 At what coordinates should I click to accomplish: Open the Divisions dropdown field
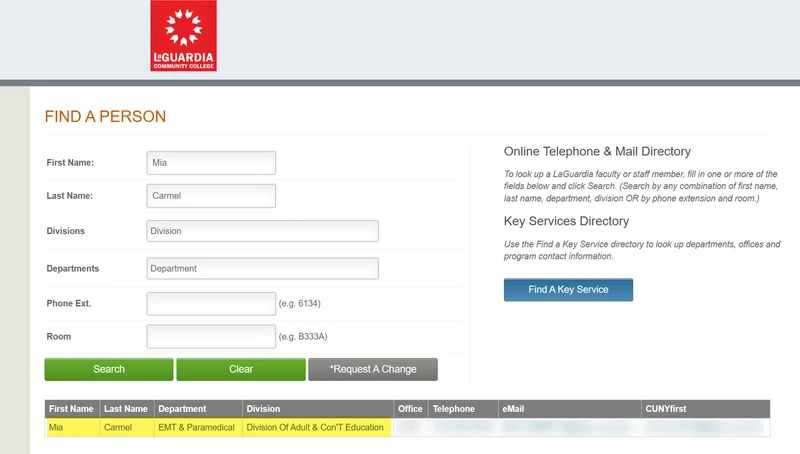tap(263, 231)
